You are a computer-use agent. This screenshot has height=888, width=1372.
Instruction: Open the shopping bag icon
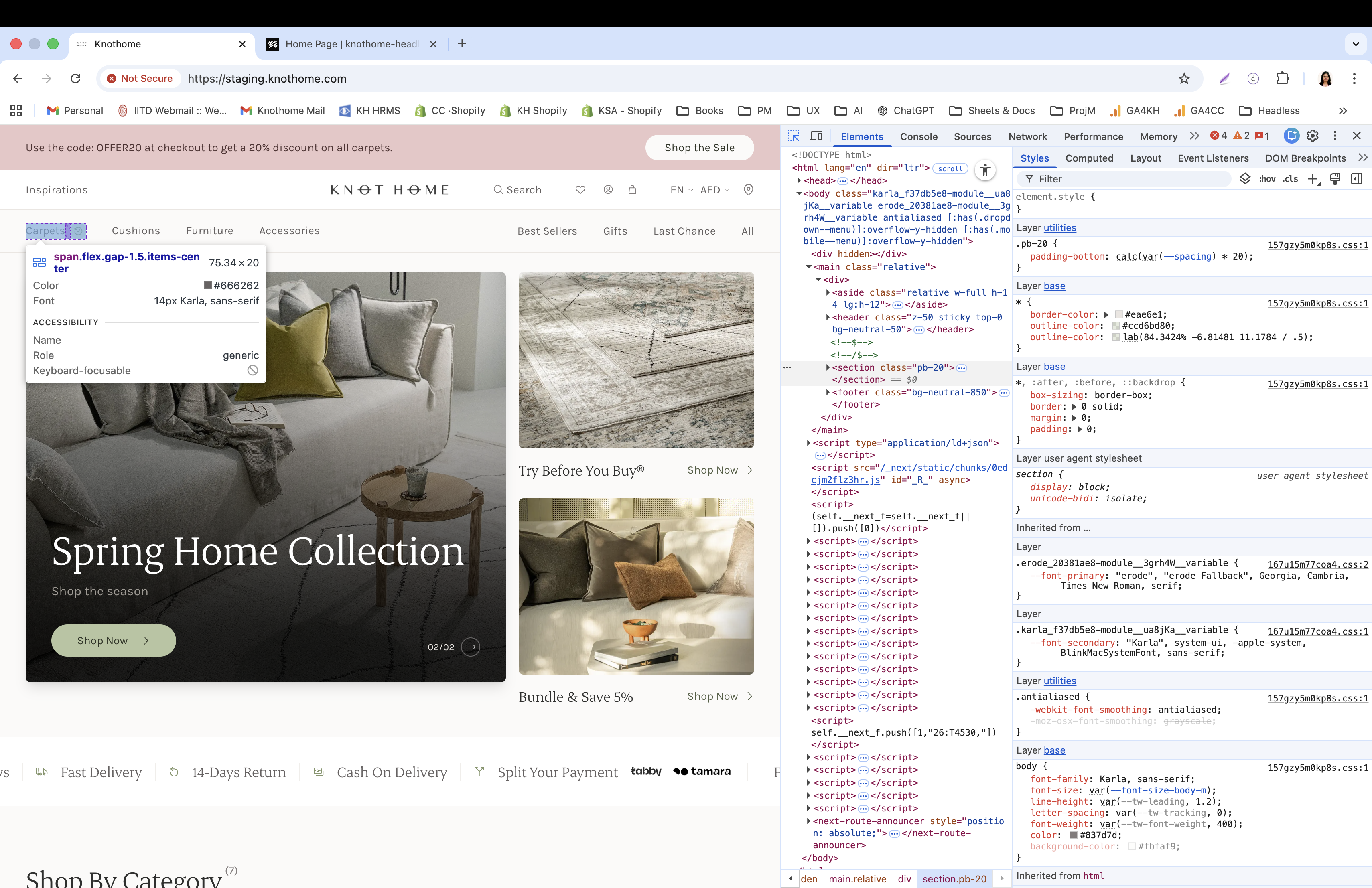point(632,190)
